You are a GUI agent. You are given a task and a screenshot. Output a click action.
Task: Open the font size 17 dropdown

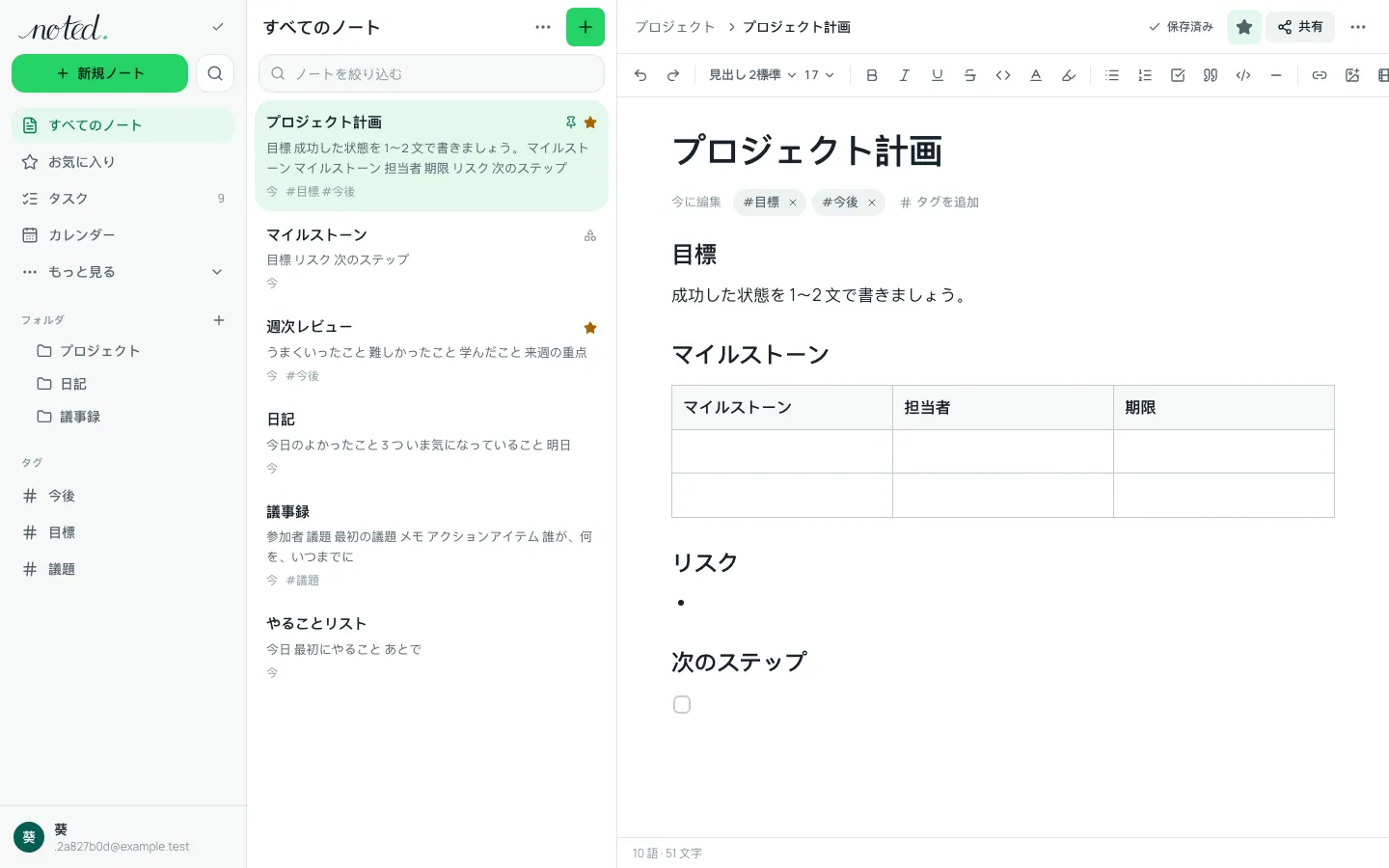819,75
